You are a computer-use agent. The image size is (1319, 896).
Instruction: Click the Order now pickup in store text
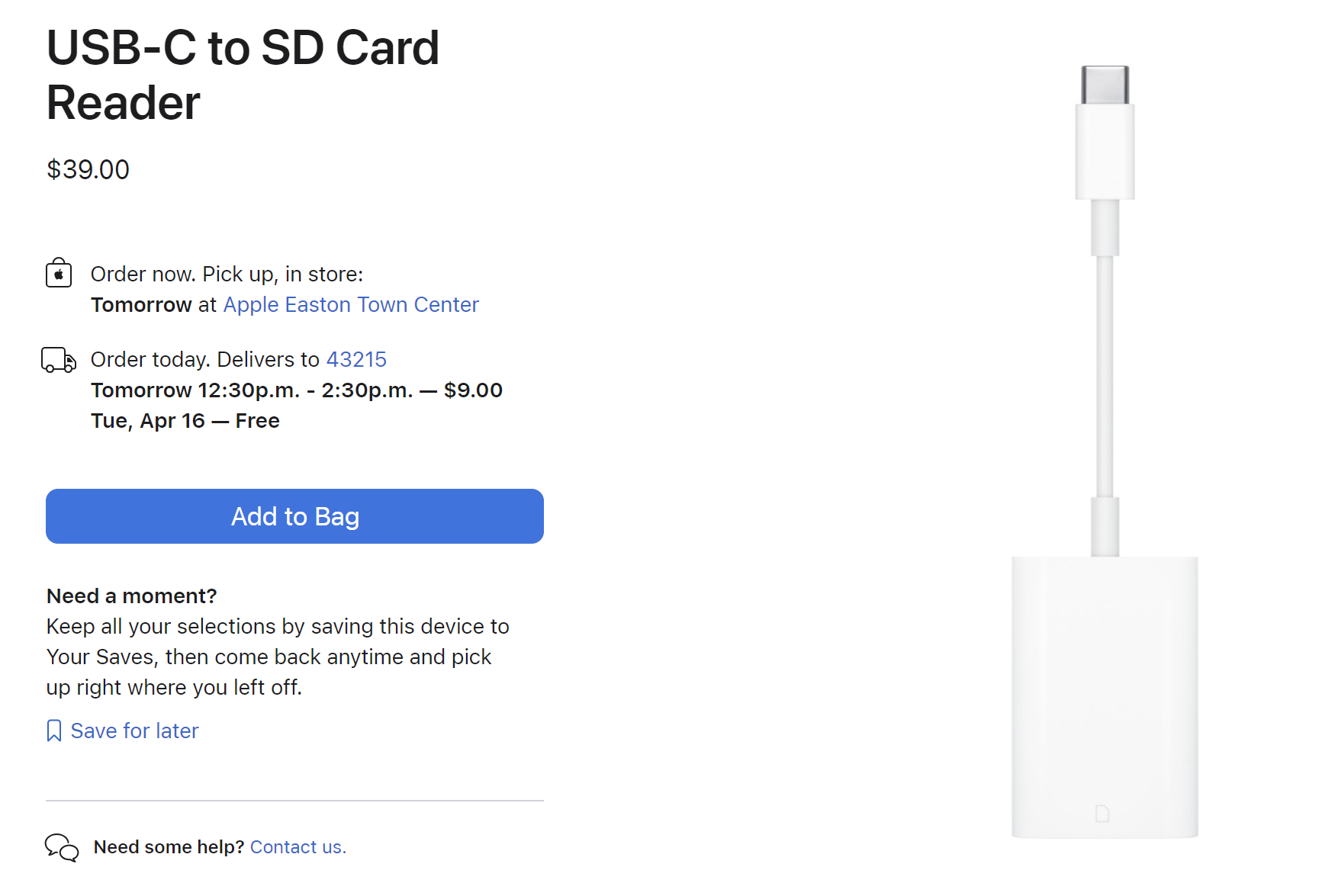[227, 274]
